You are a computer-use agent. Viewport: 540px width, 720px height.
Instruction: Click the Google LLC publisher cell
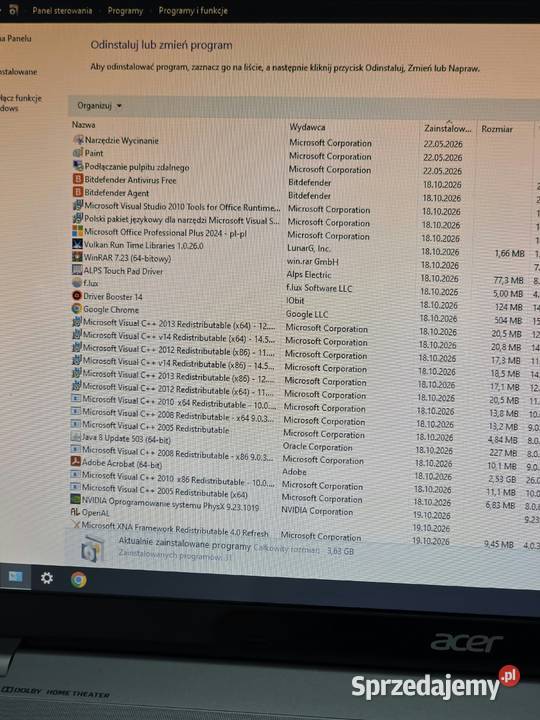point(306,314)
